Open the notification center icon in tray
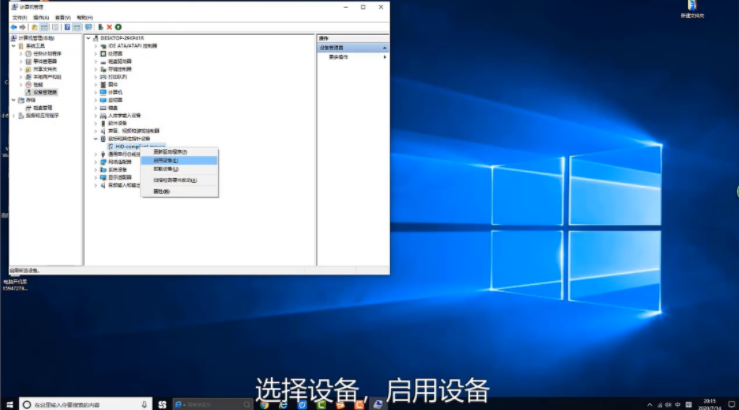 (x=731, y=404)
